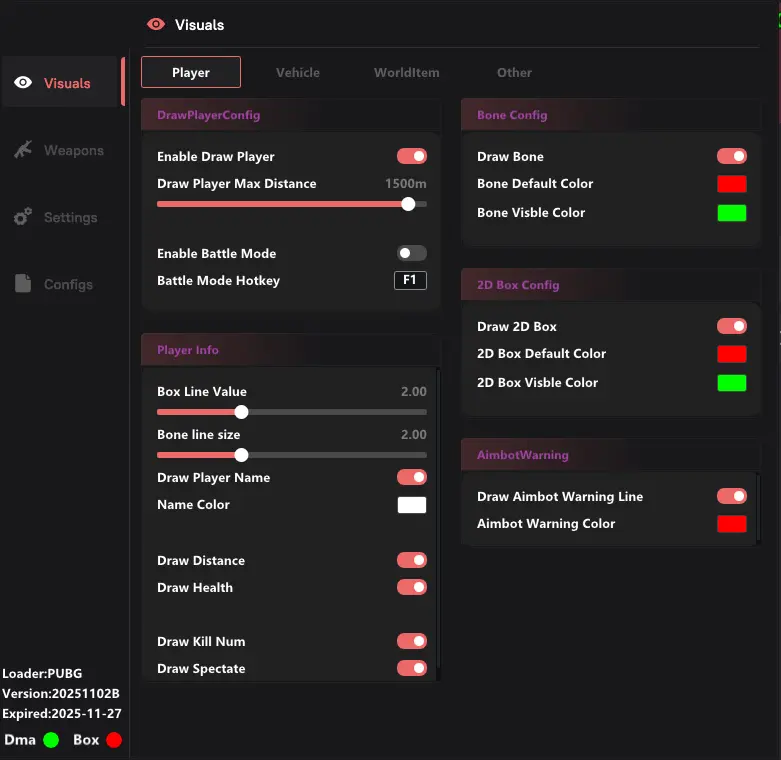Image resolution: width=781 pixels, height=760 pixels.
Task: Open the Bone Visble Color green swatch
Action: tap(732, 212)
